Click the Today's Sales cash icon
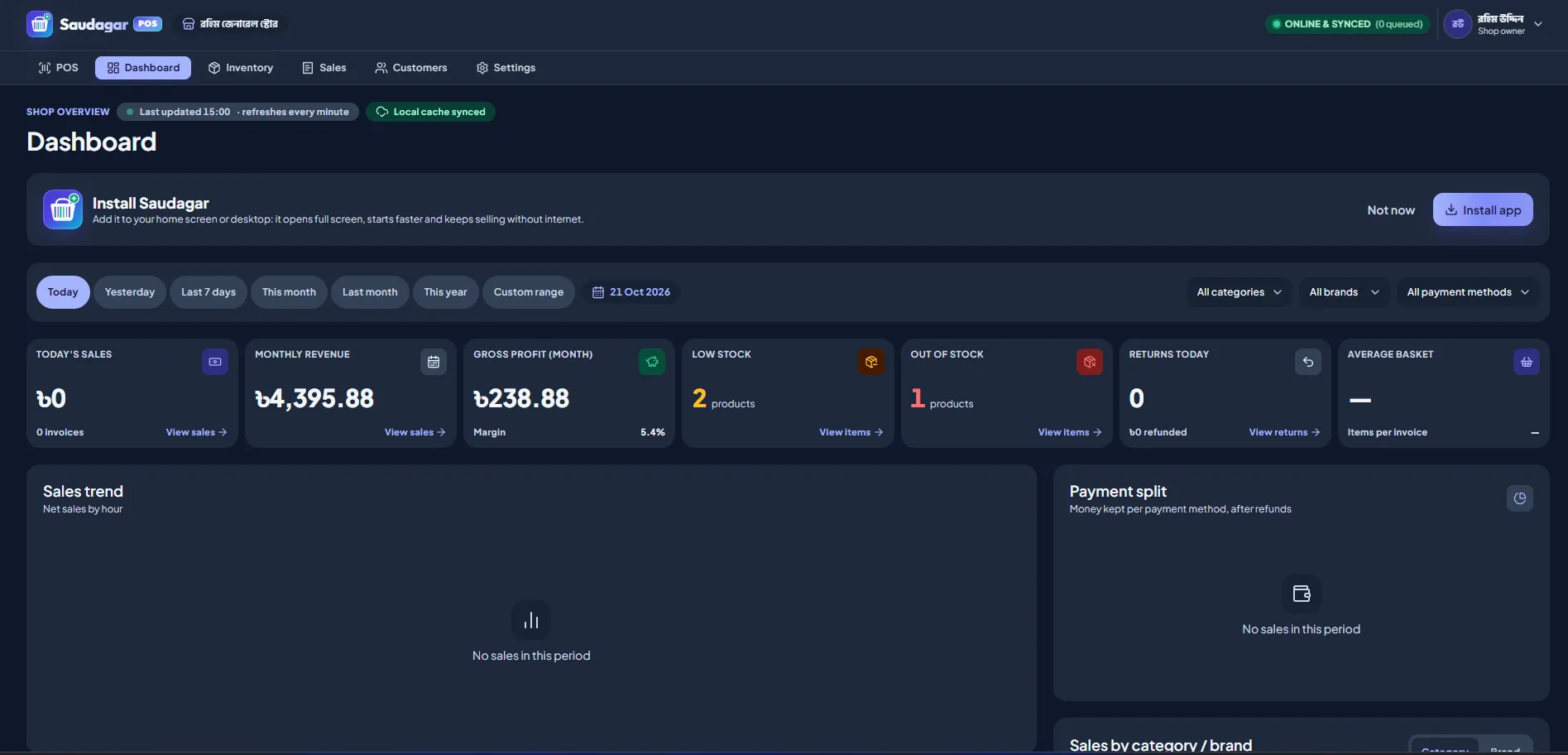1568x755 pixels. click(x=215, y=362)
